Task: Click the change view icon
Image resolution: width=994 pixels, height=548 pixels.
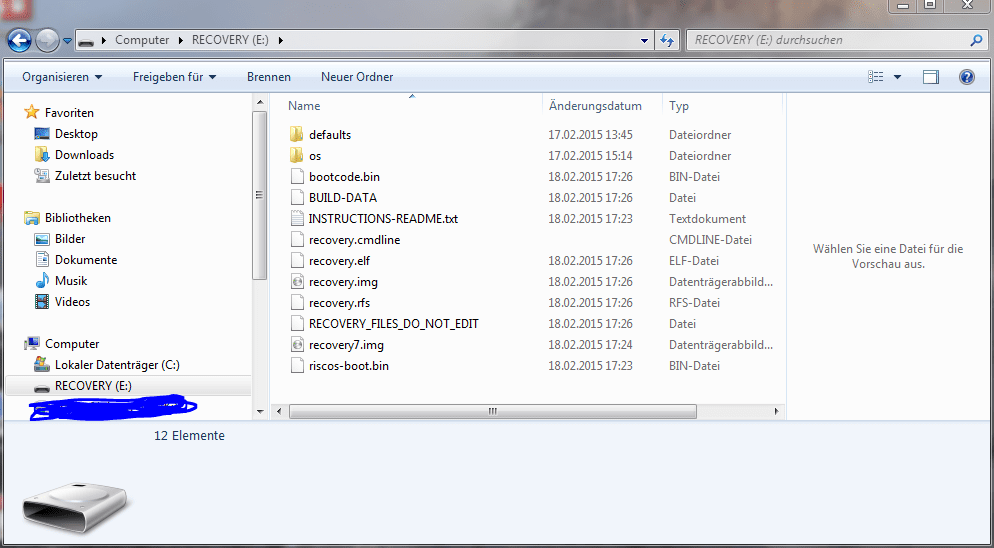Action: click(875, 77)
